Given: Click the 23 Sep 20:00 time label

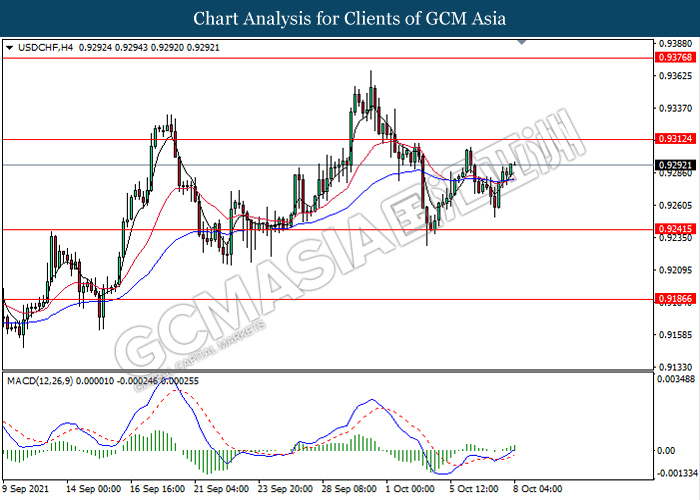Looking at the screenshot, I should (285, 489).
